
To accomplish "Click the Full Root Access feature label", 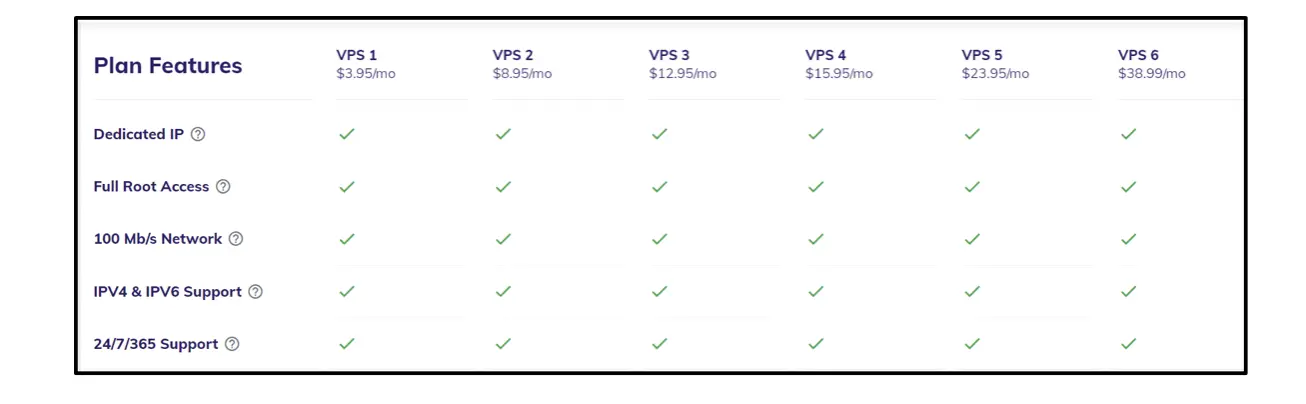I will coord(151,187).
